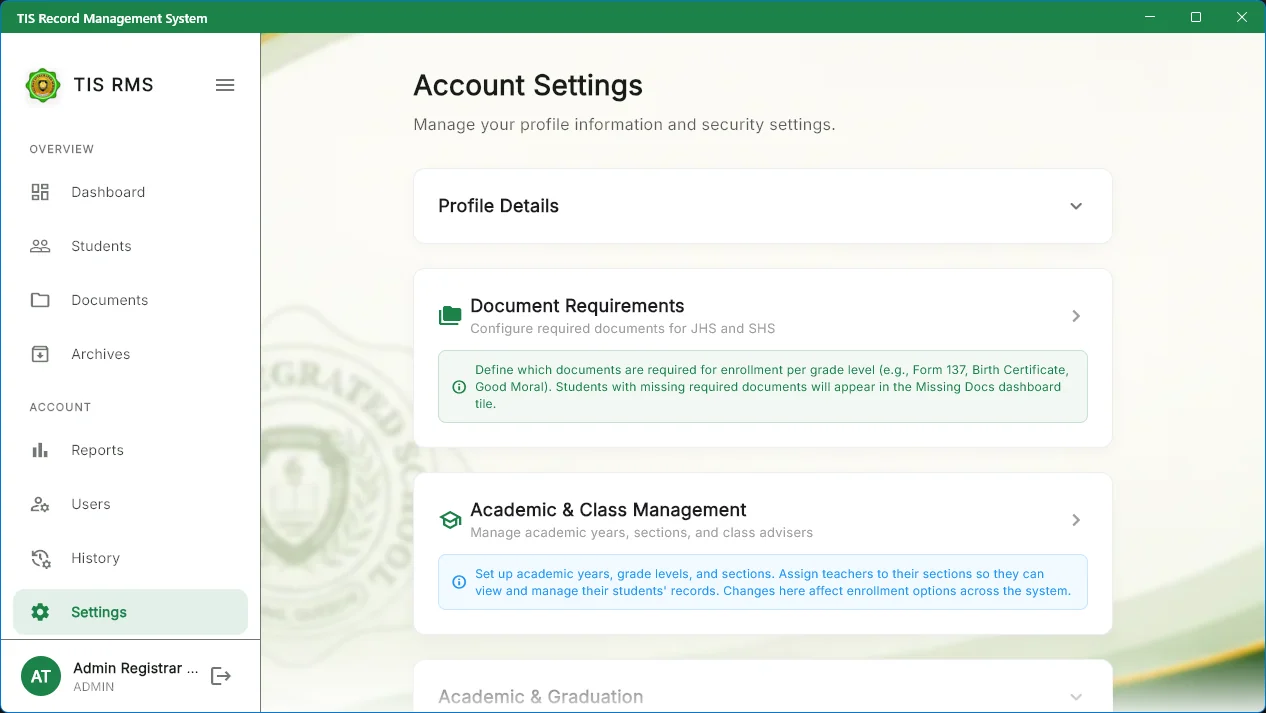
Task: Click the Reports bar chart icon
Action: 40,450
